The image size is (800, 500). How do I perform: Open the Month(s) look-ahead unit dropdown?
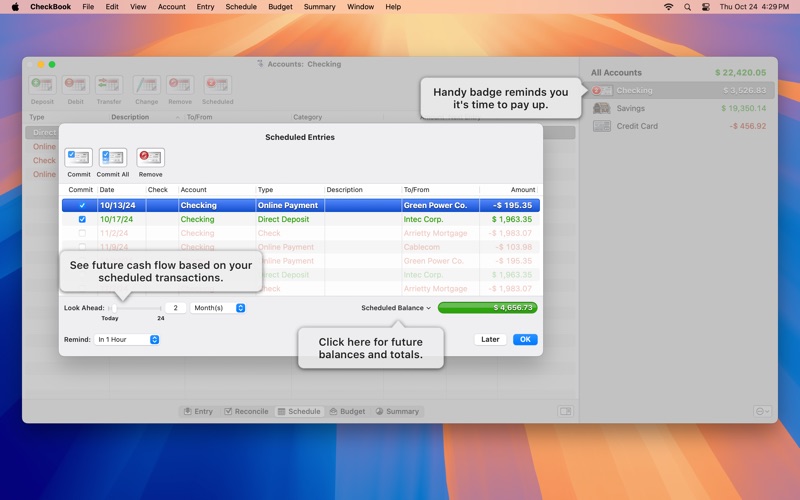[x=218, y=308]
